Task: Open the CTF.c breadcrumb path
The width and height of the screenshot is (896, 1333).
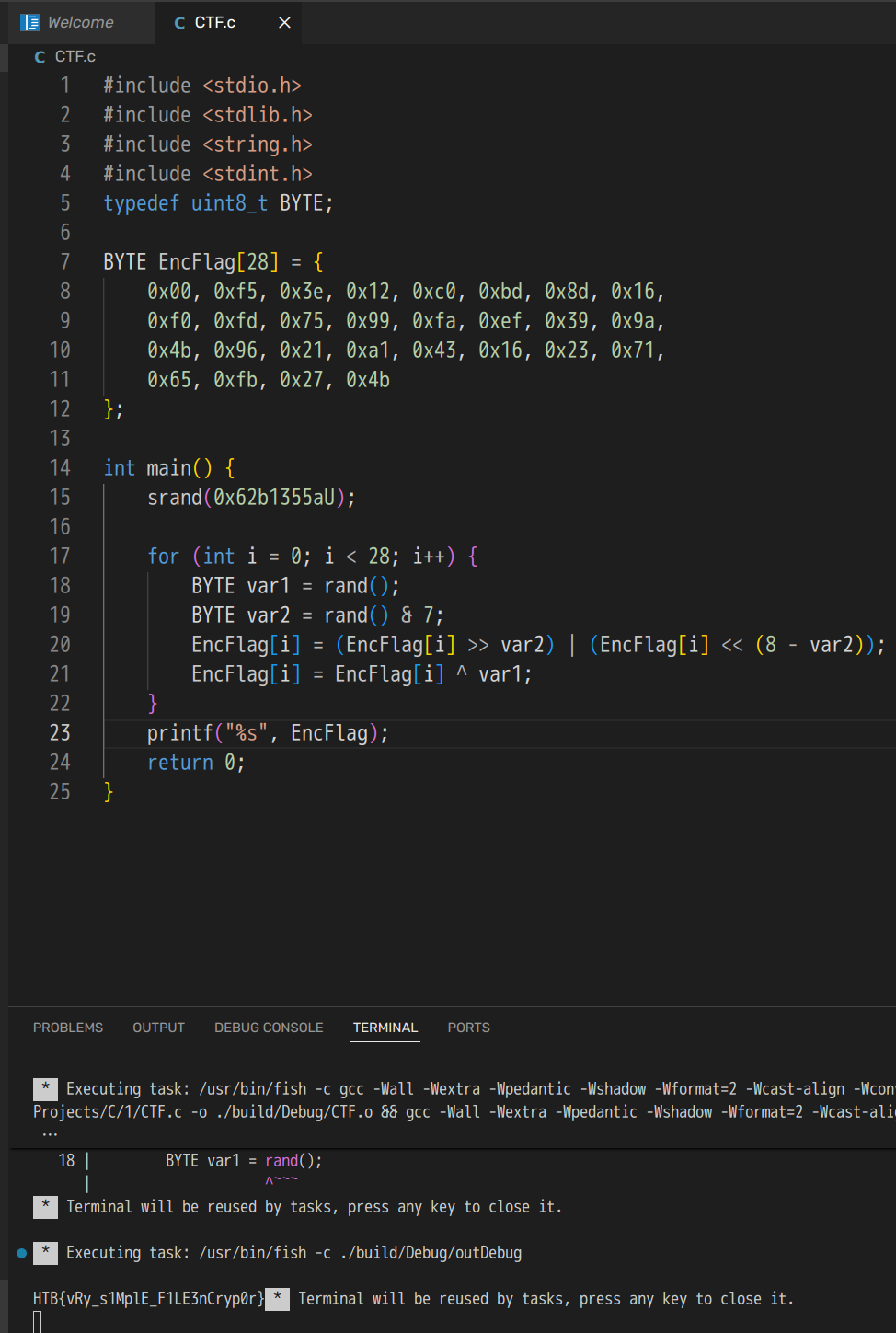Action: coord(75,57)
